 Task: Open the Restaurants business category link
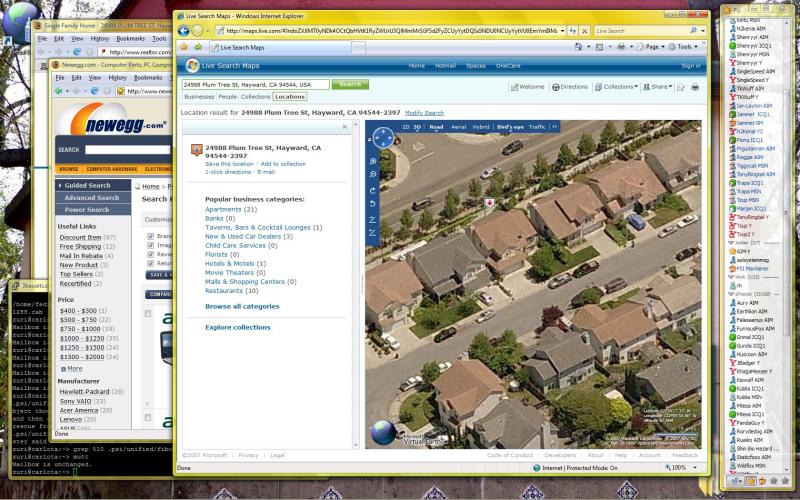coord(228,290)
